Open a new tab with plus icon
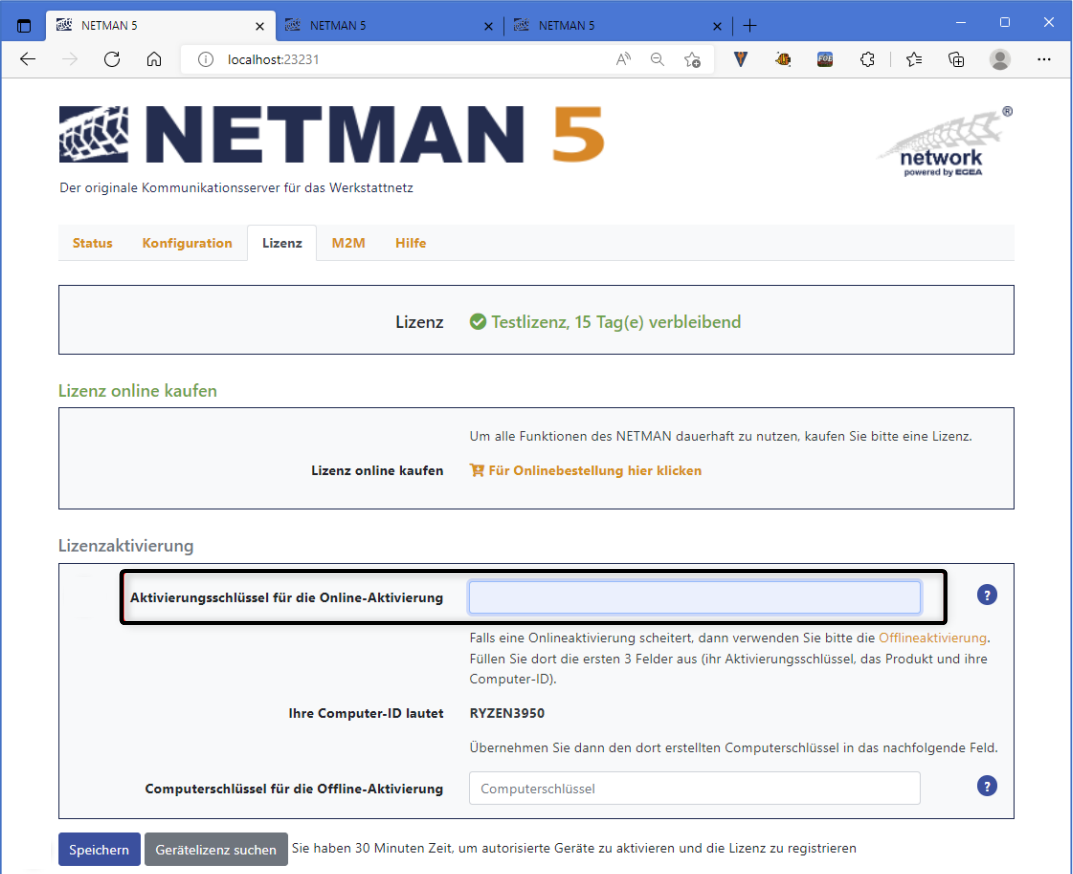 coord(750,26)
